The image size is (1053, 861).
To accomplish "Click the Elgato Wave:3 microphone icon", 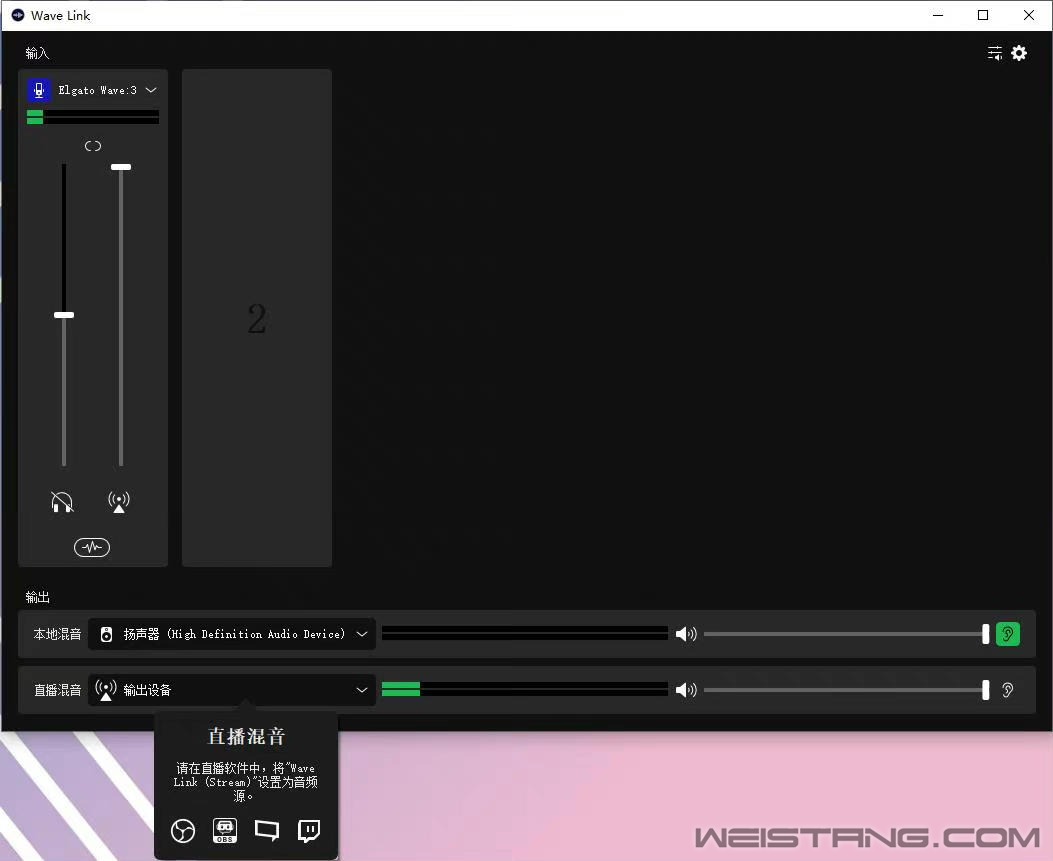I will tap(39, 90).
